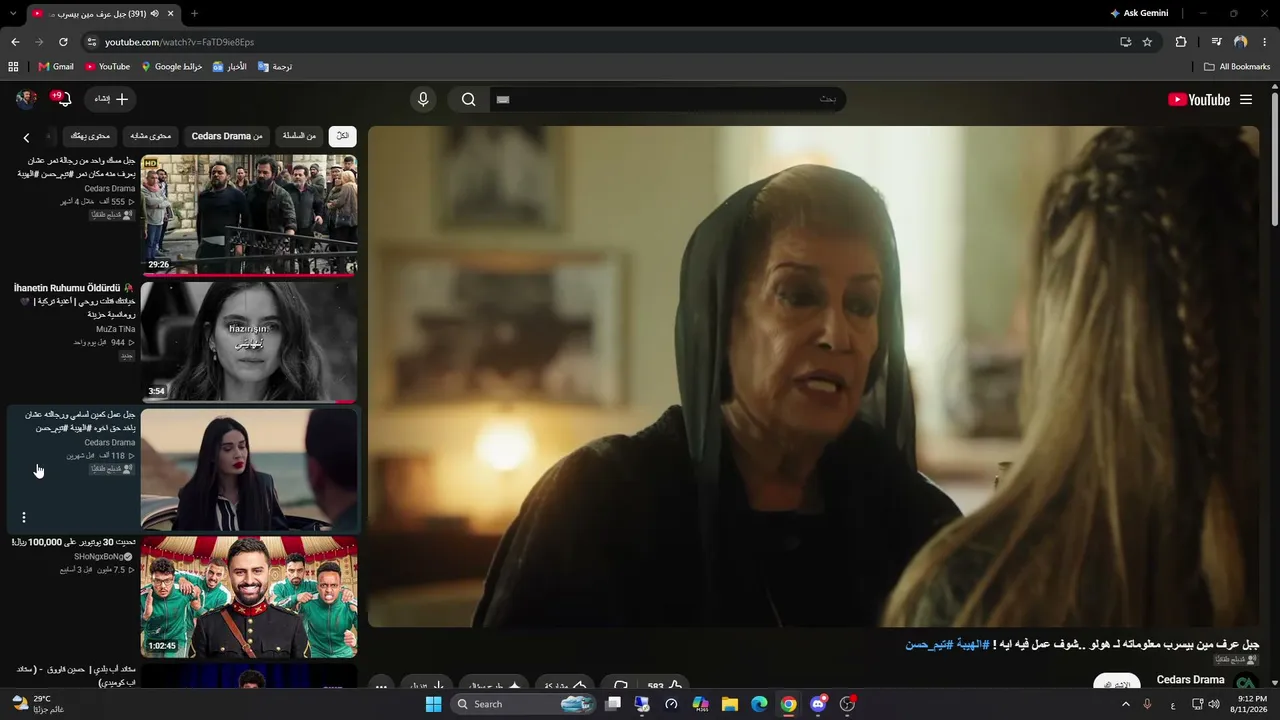This screenshot has width=1280, height=720.
Task: Click the Ask Gemini button
Action: pos(1139,13)
